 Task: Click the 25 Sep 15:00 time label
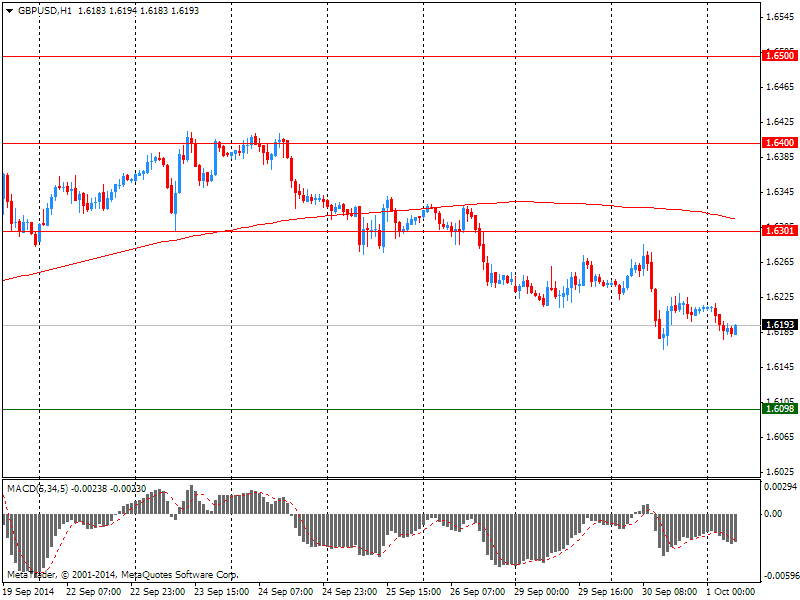[414, 592]
